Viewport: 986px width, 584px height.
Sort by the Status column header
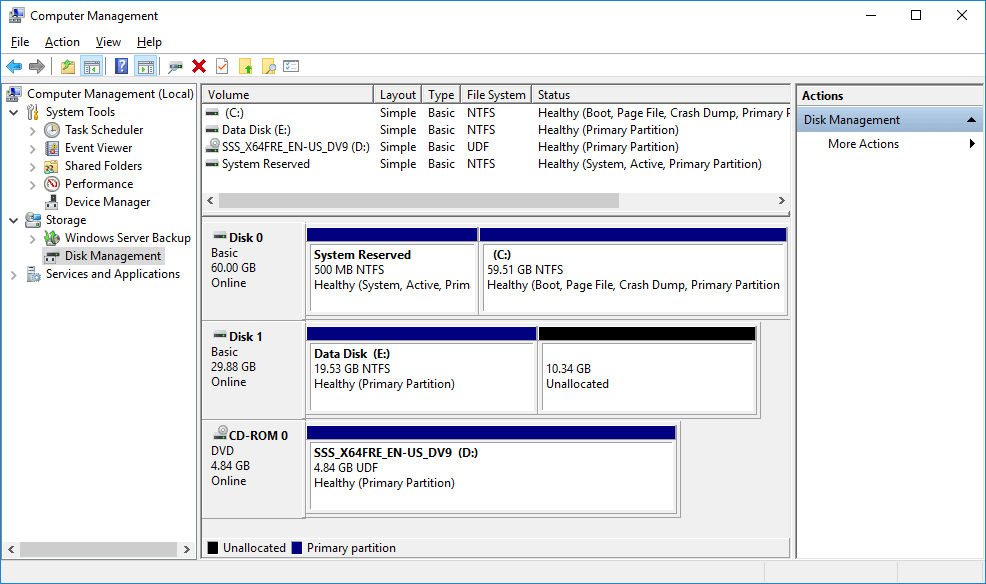pos(661,95)
